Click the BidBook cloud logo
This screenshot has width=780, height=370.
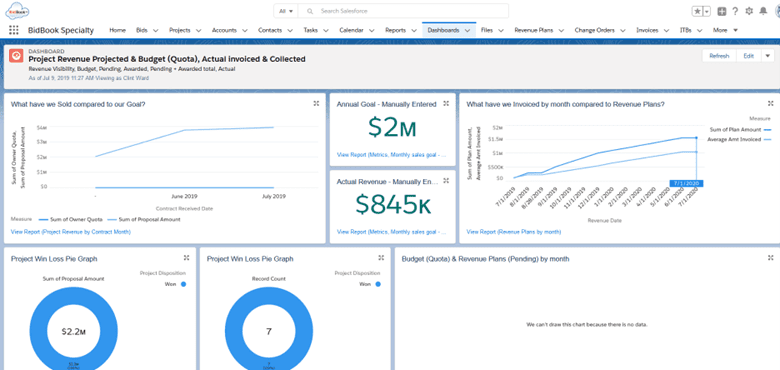pos(17,10)
